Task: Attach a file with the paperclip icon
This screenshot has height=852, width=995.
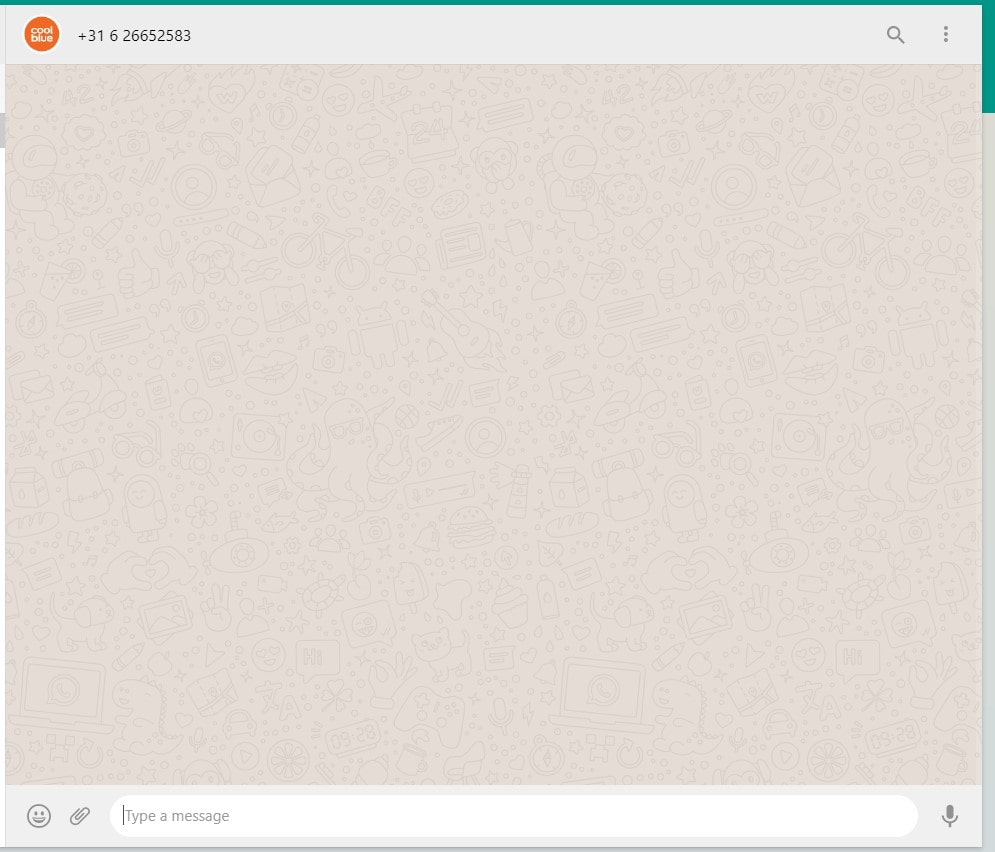Action: (80, 816)
